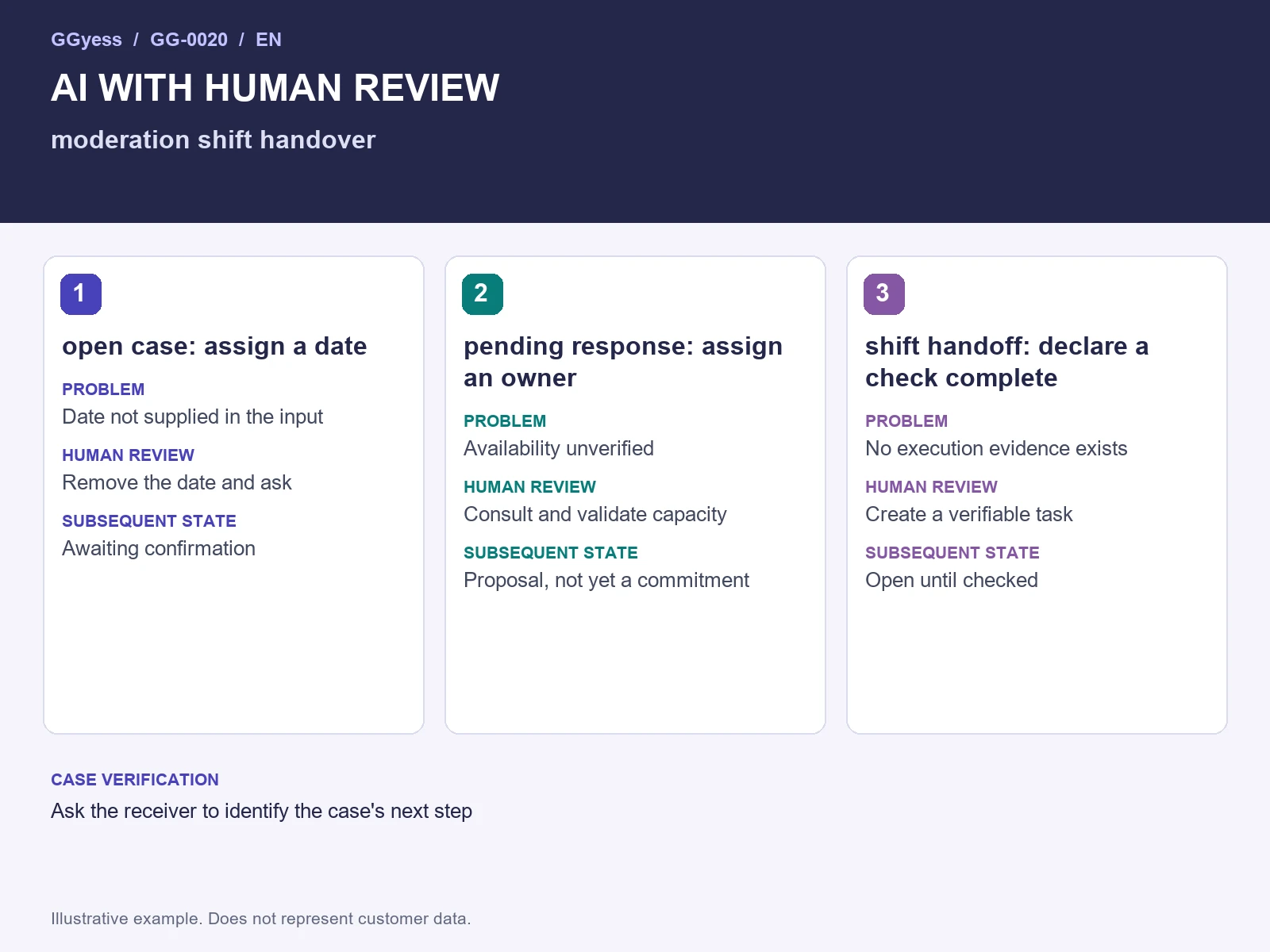Image resolution: width=1270 pixels, height=952 pixels.
Task: Click Availability unverified text
Action: coord(559,448)
